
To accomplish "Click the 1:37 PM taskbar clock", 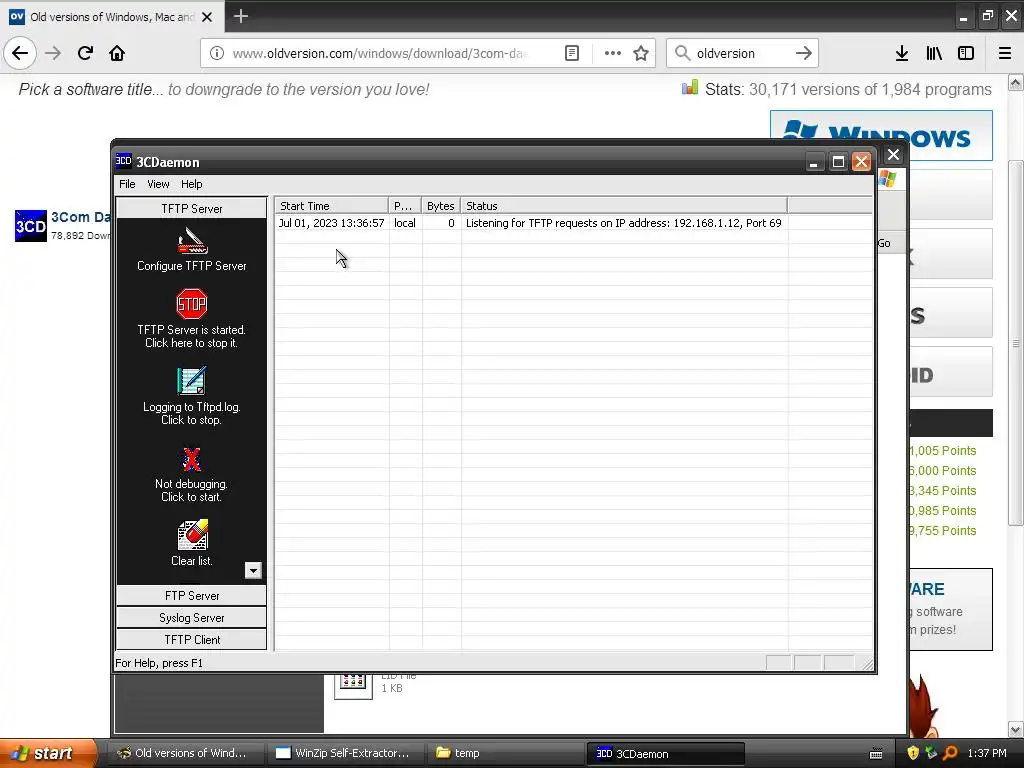I will pos(987,753).
